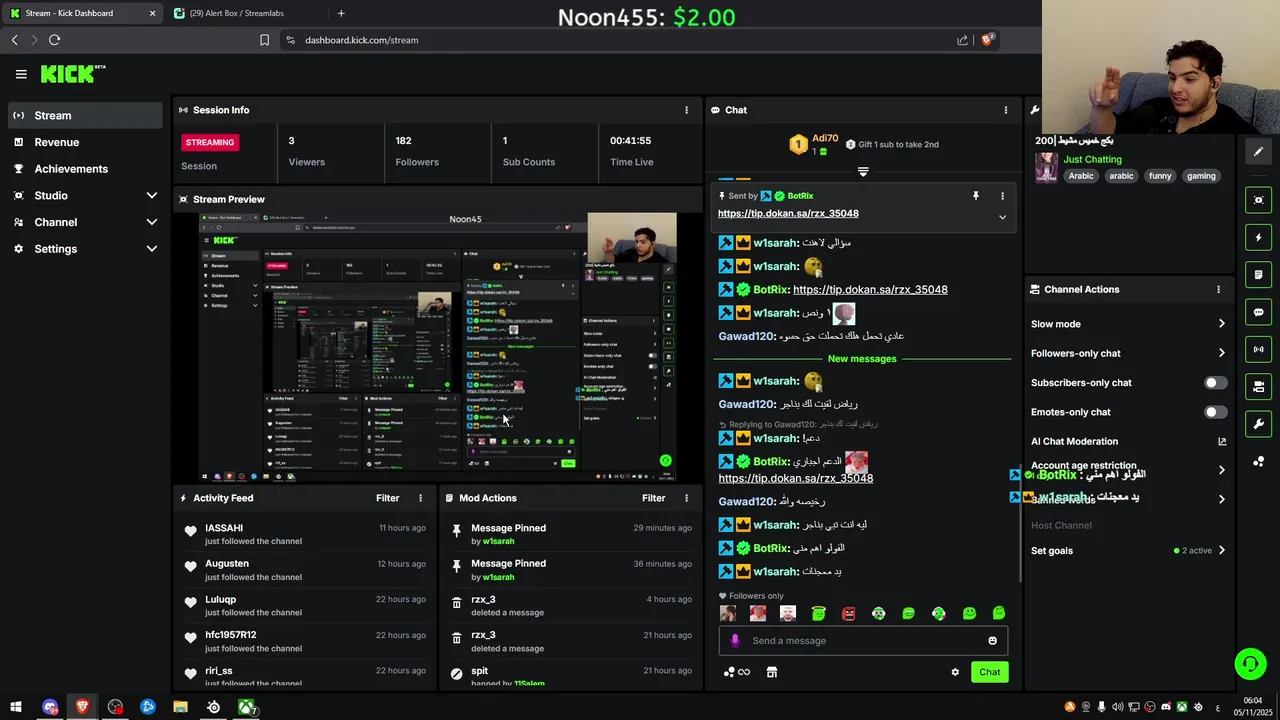Go to Achievements in sidebar
The height and width of the screenshot is (720, 1280).
71,169
